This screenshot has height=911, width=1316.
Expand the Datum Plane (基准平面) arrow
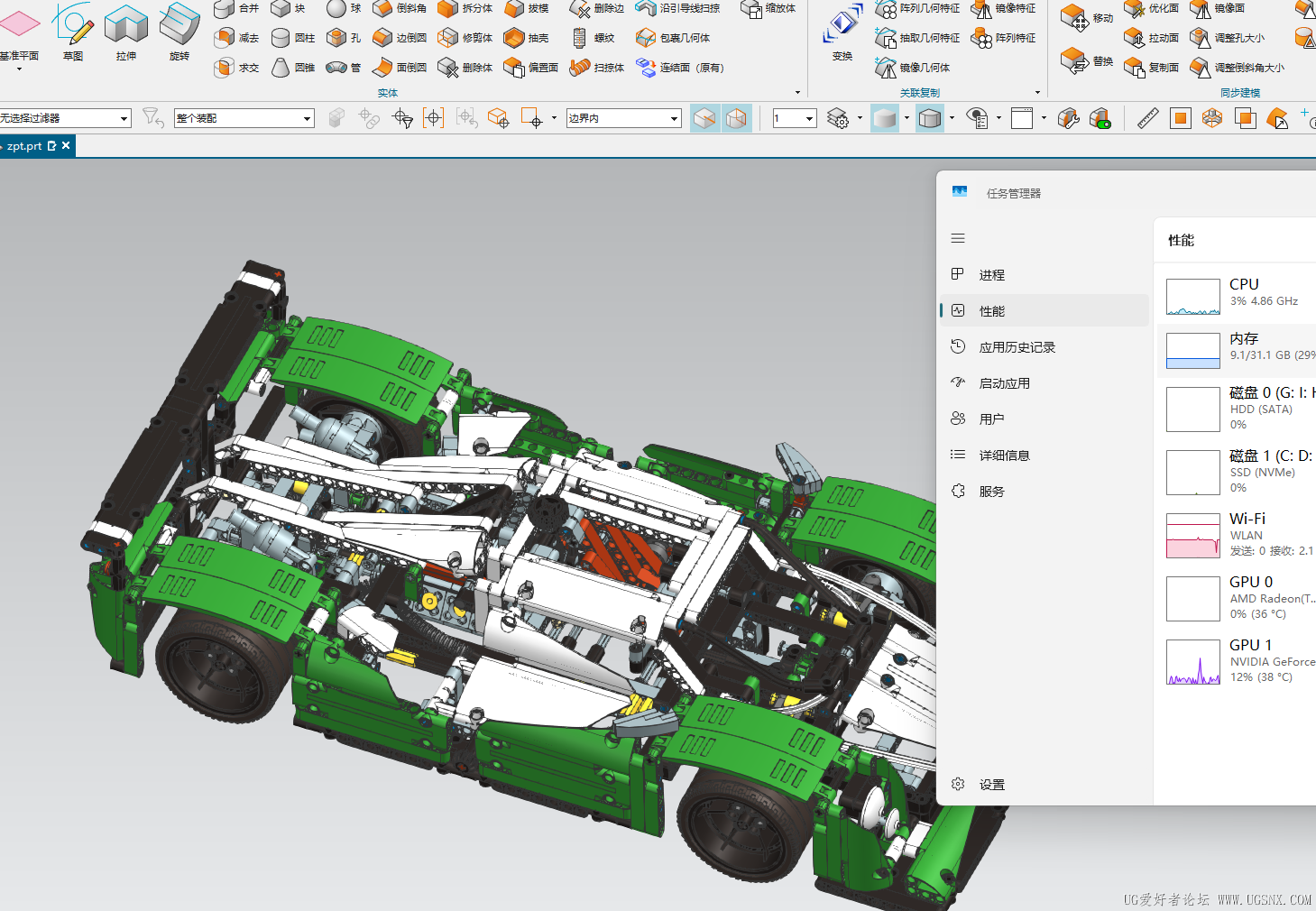(19, 69)
